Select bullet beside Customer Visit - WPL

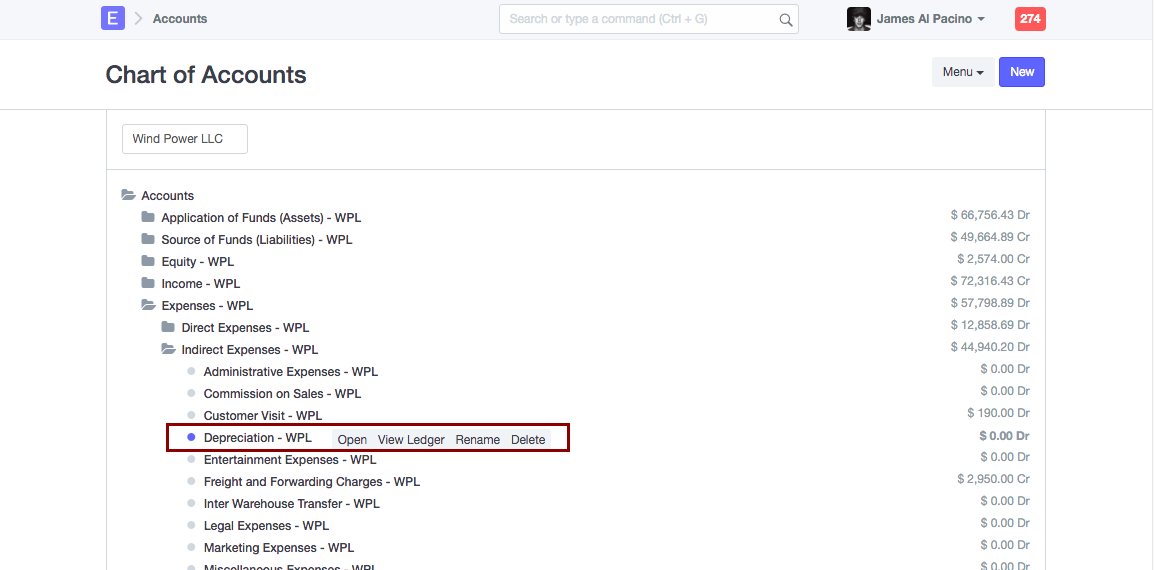pos(191,415)
